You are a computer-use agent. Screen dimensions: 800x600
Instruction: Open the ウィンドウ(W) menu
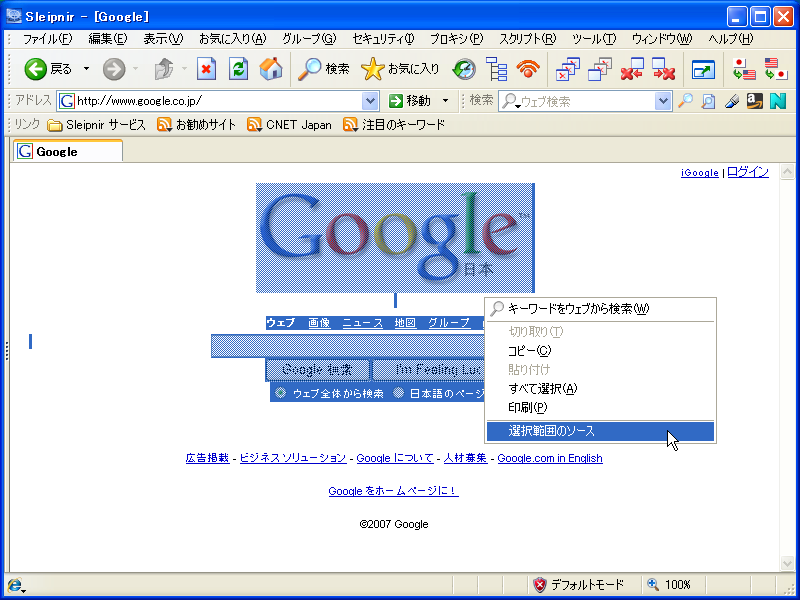pos(662,39)
